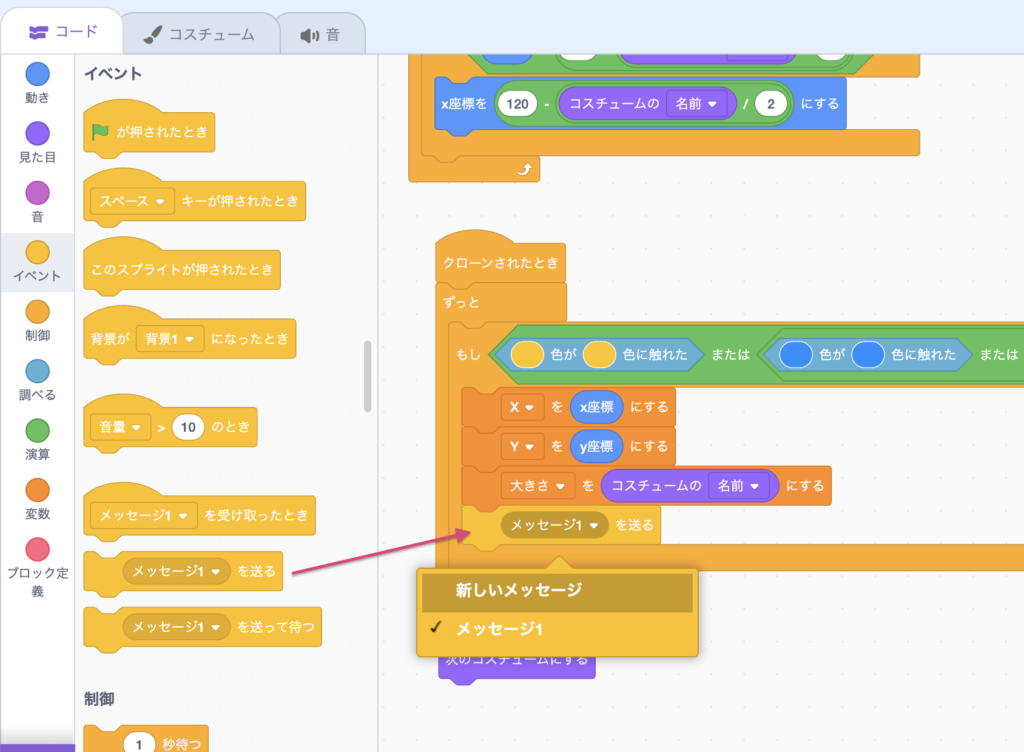Open the 大きさ variable dropdown
This screenshot has width=1024, height=752.
pos(537,486)
